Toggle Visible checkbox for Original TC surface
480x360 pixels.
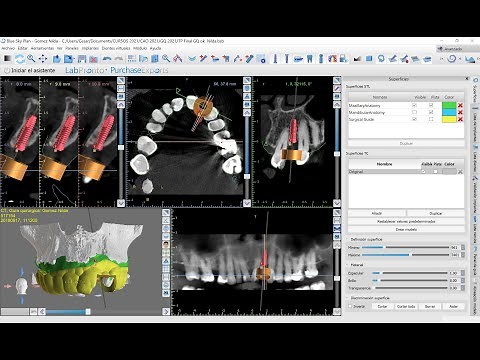click(423, 172)
